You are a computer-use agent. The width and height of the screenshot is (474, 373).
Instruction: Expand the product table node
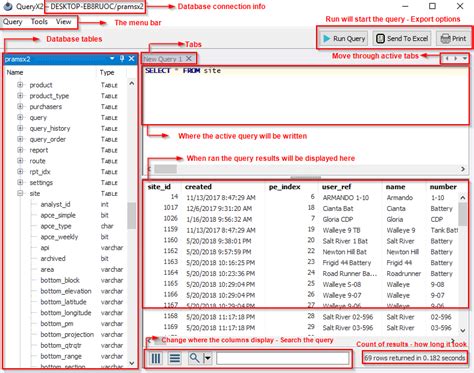[x=20, y=85]
